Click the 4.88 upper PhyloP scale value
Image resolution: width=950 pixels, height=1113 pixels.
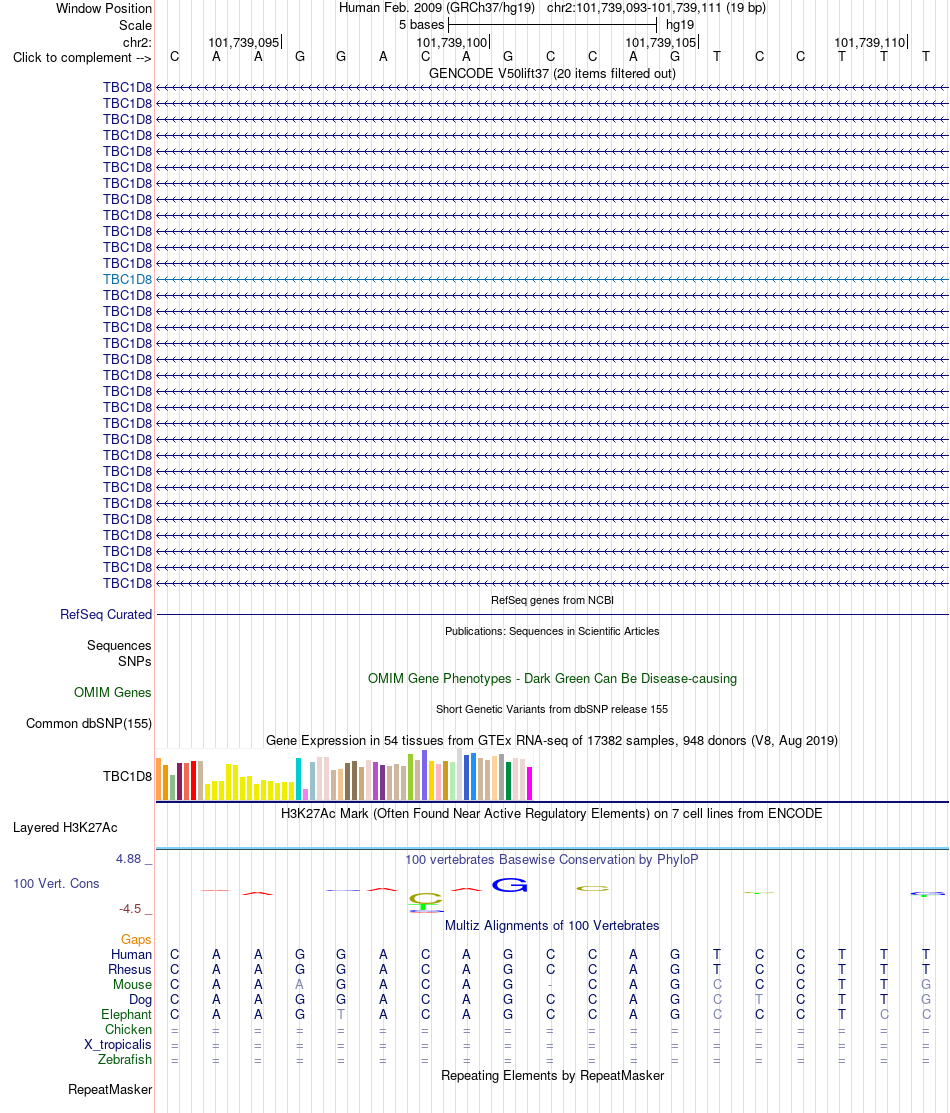point(129,859)
